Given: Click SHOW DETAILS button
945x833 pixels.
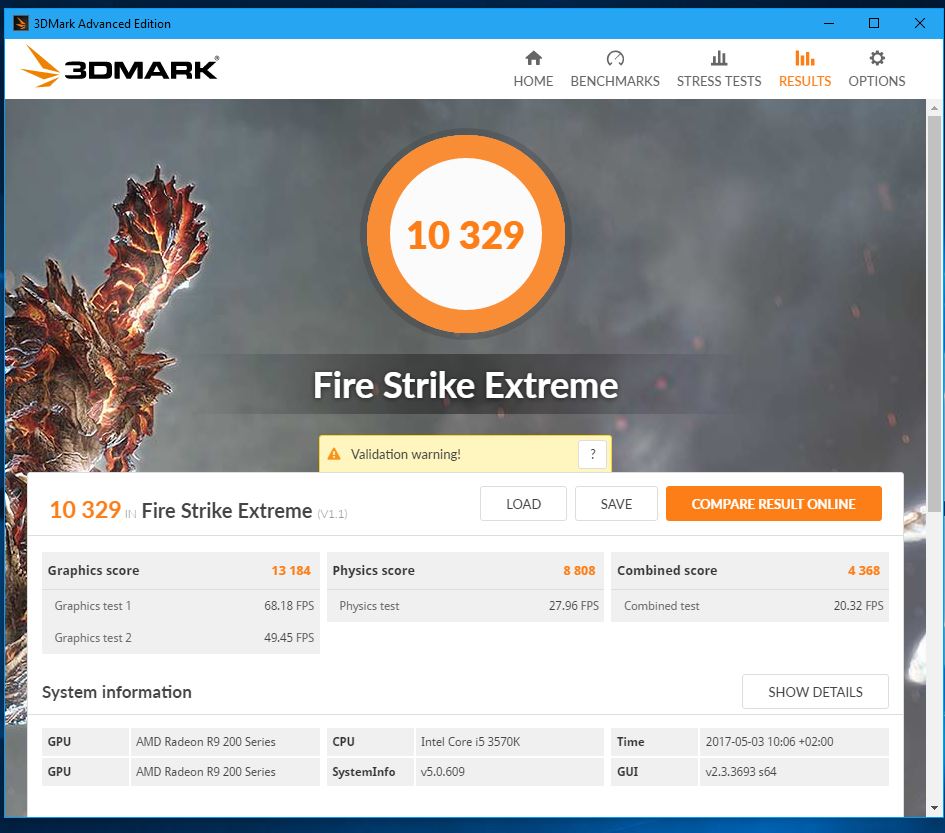Looking at the screenshot, I should (815, 692).
